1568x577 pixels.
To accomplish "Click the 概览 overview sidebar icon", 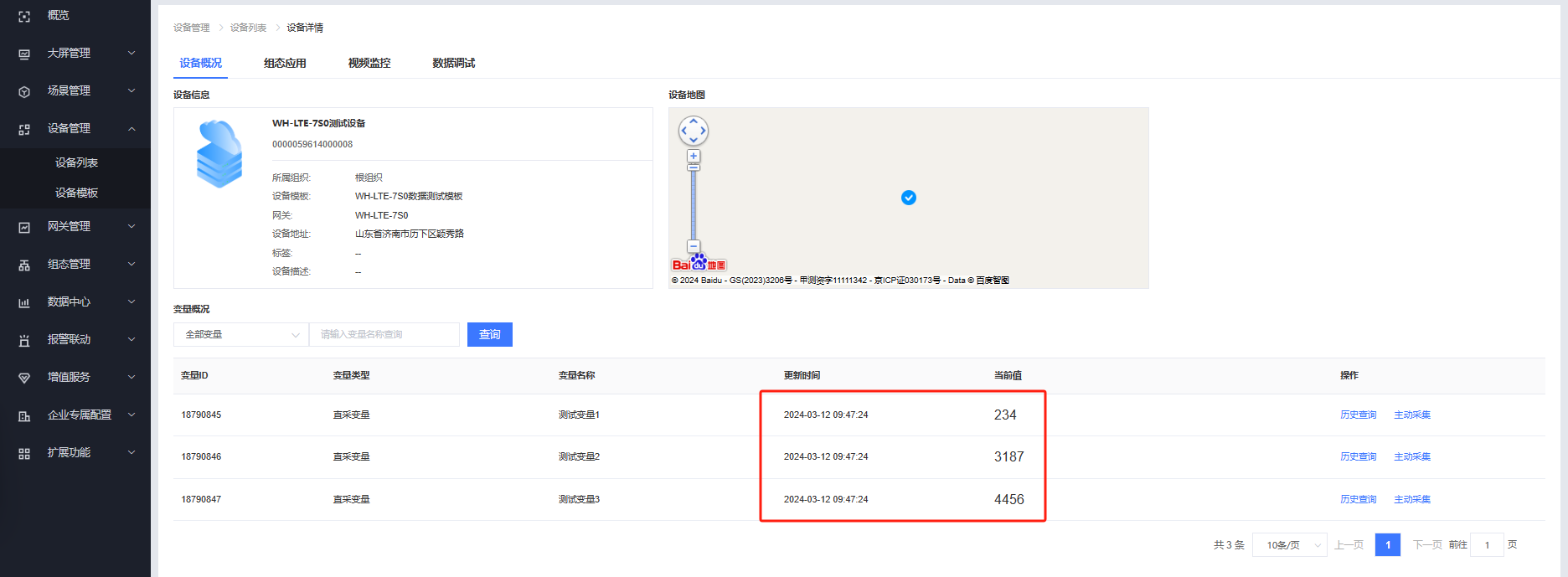I will click(24, 16).
